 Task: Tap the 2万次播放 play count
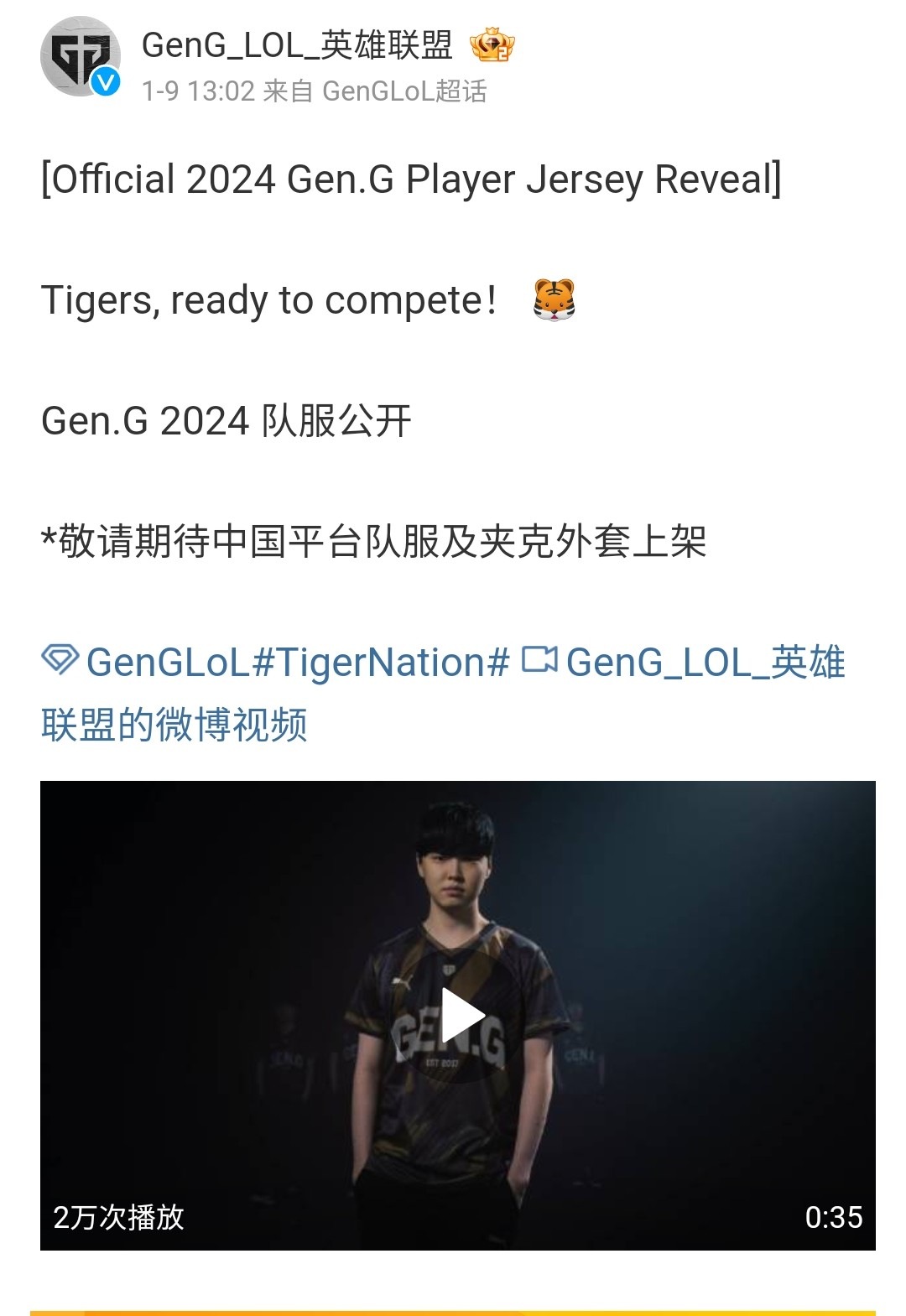(x=118, y=1217)
